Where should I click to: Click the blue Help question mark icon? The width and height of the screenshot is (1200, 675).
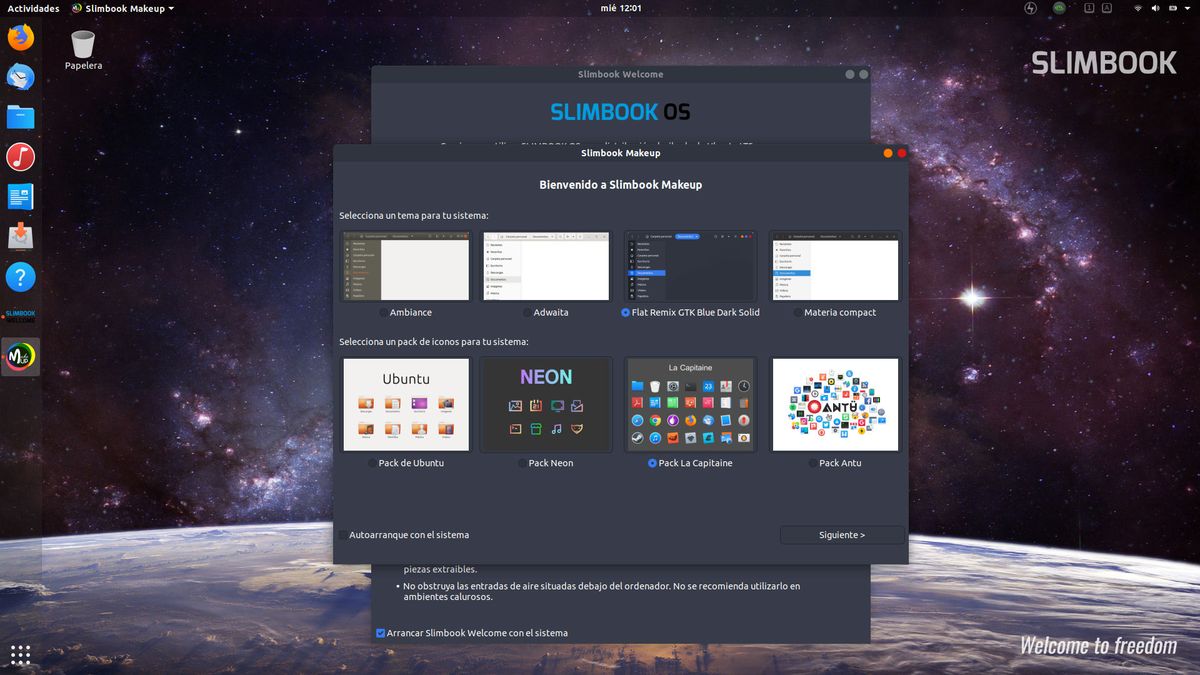[x=20, y=277]
